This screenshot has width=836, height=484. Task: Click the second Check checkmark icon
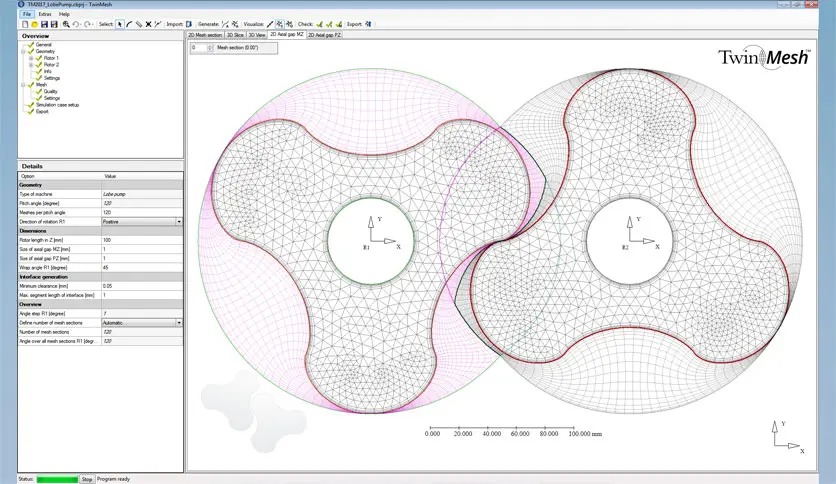(x=329, y=25)
